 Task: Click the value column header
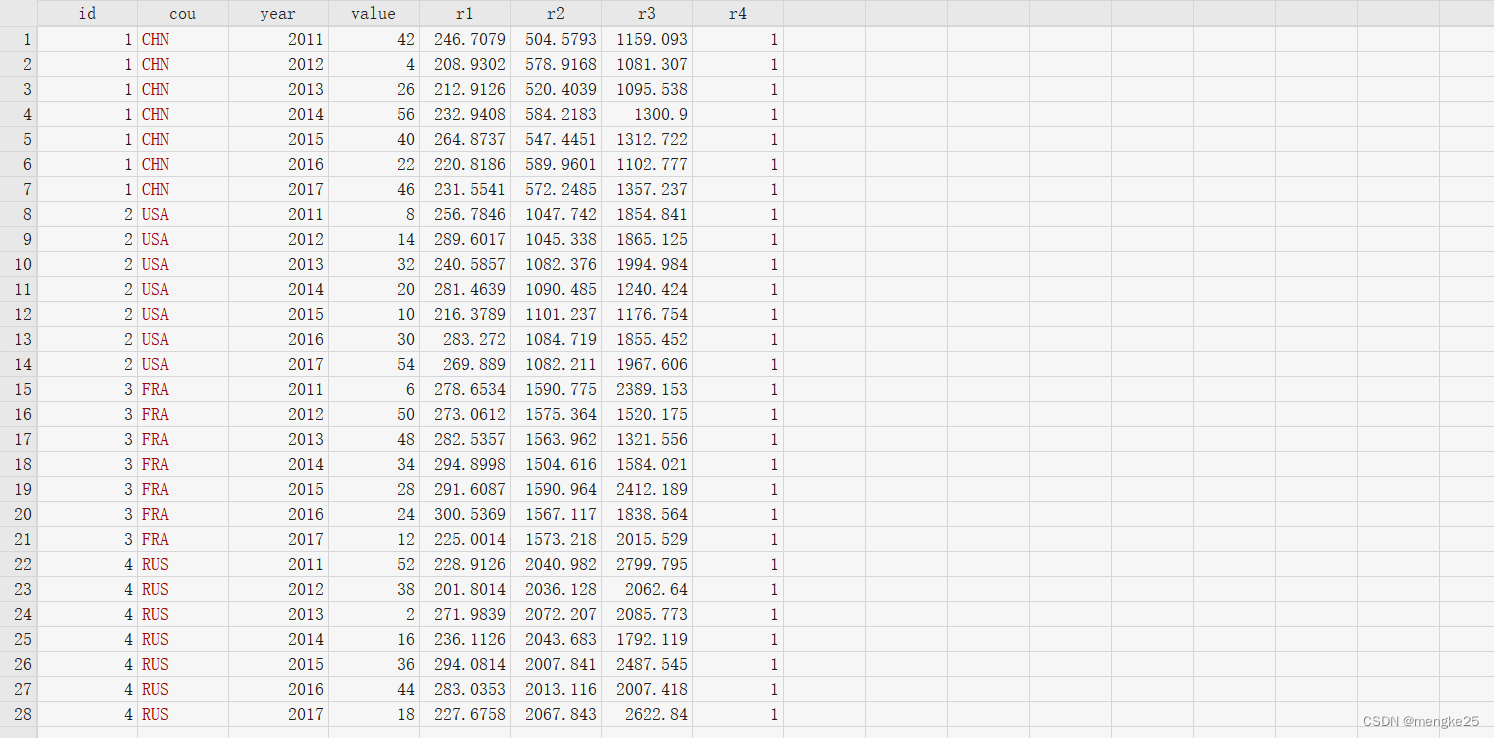(374, 14)
